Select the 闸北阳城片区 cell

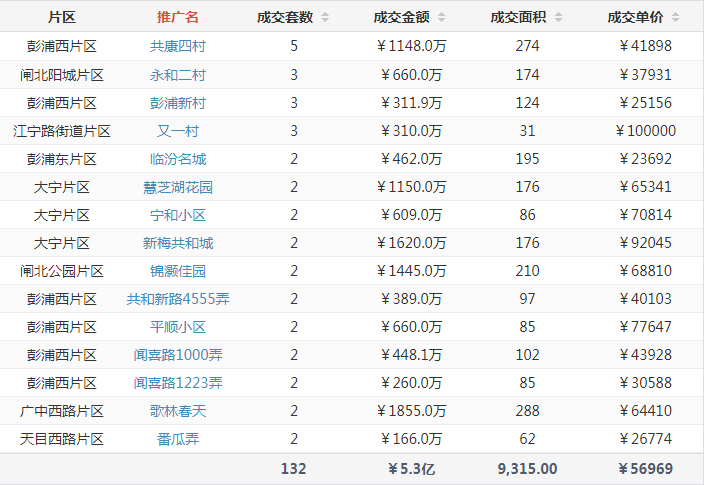(x=62, y=75)
